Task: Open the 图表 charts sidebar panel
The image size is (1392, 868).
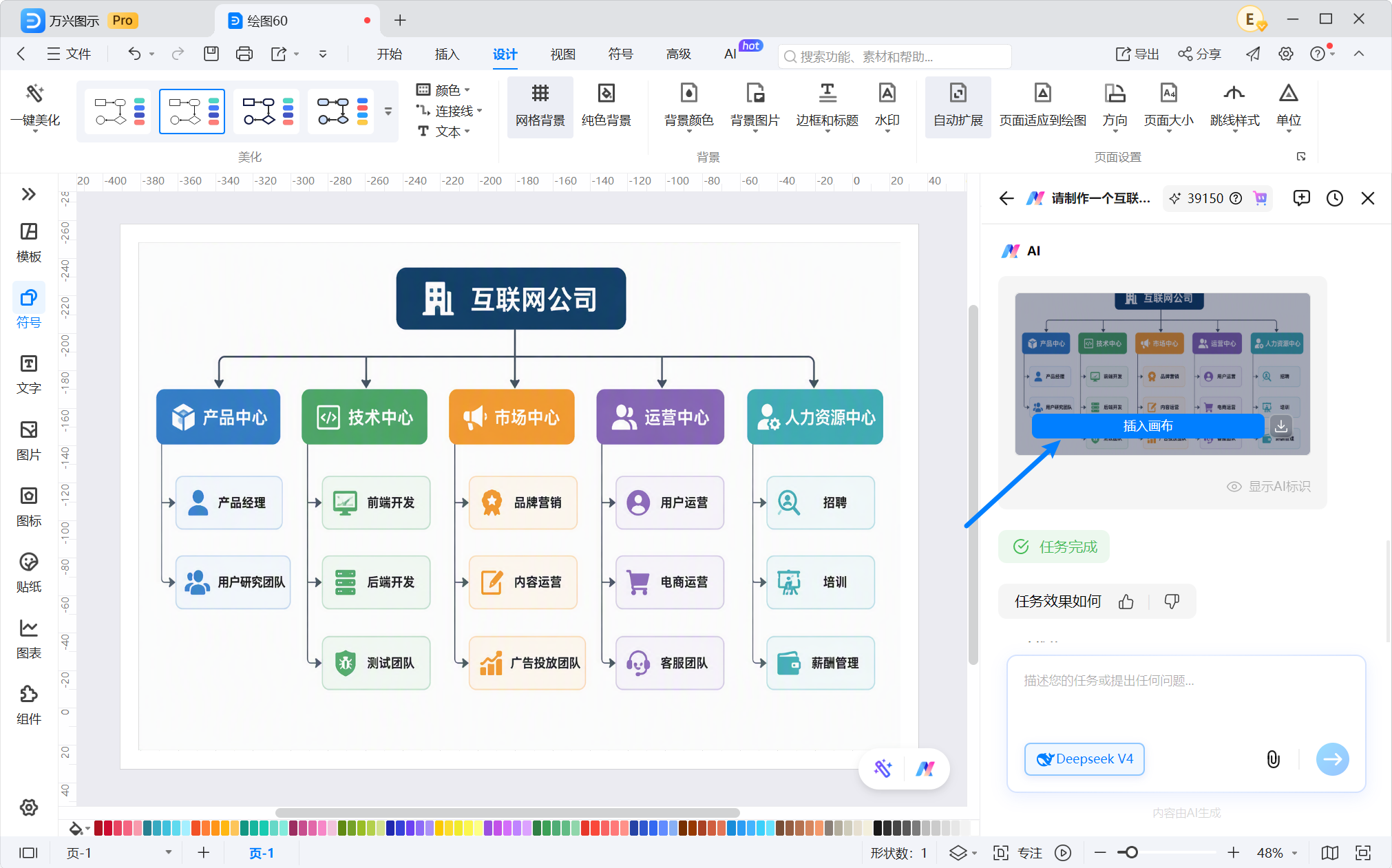Action: coord(29,639)
